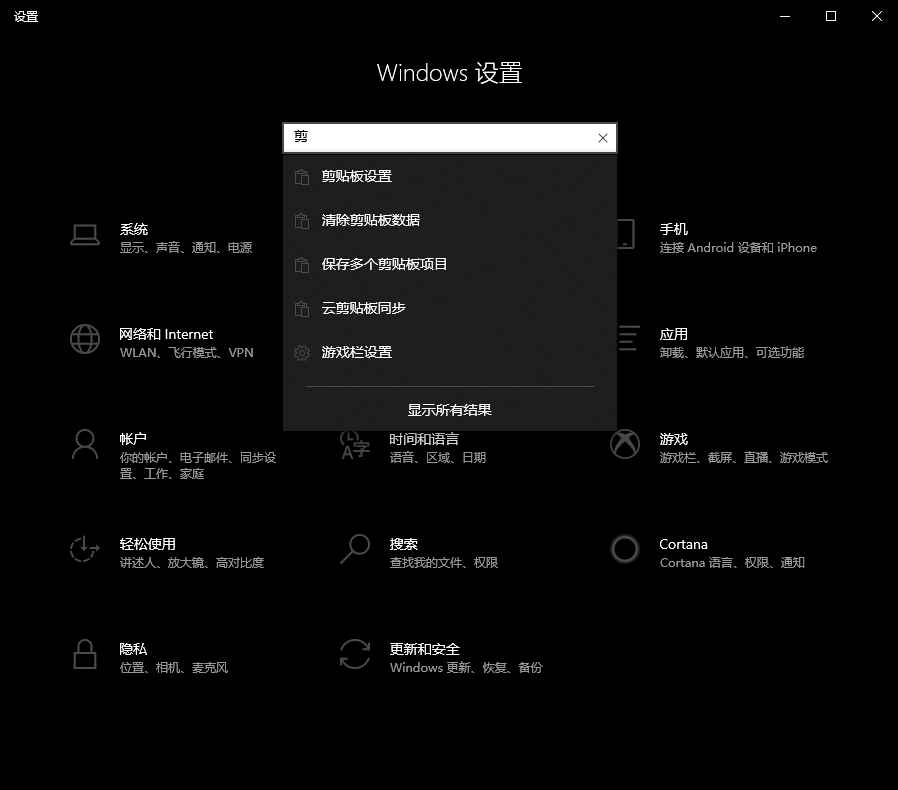Select 剪贴板设置 search suggestion
Screen dimensions: 898x790
(x=450, y=176)
